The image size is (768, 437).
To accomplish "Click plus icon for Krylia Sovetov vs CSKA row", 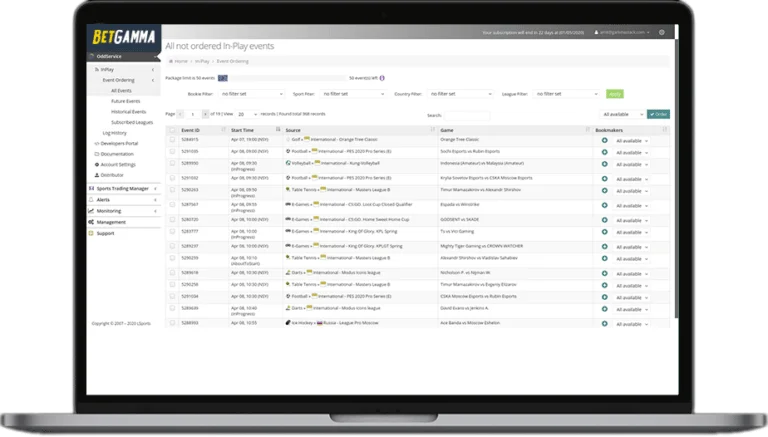I will pyautogui.click(x=604, y=179).
